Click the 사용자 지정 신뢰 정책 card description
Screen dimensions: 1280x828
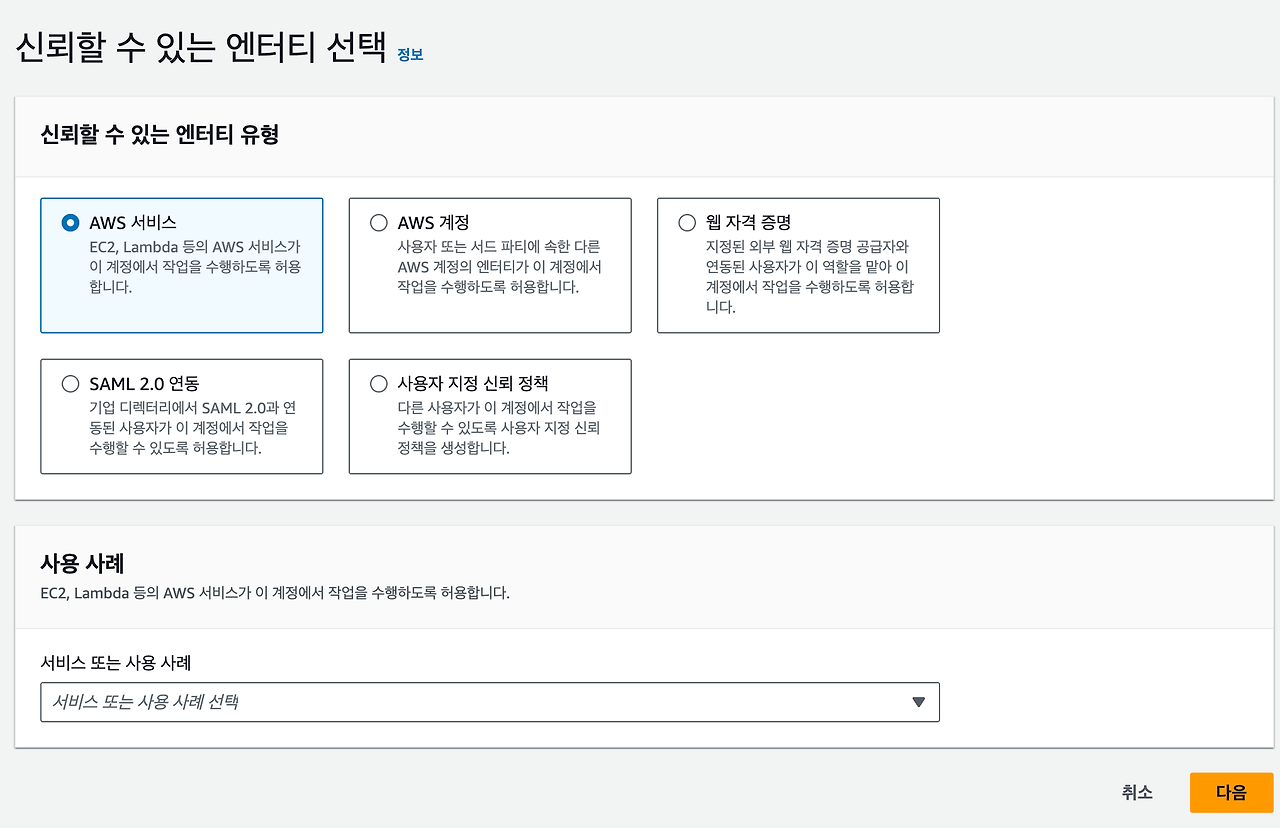coord(498,428)
